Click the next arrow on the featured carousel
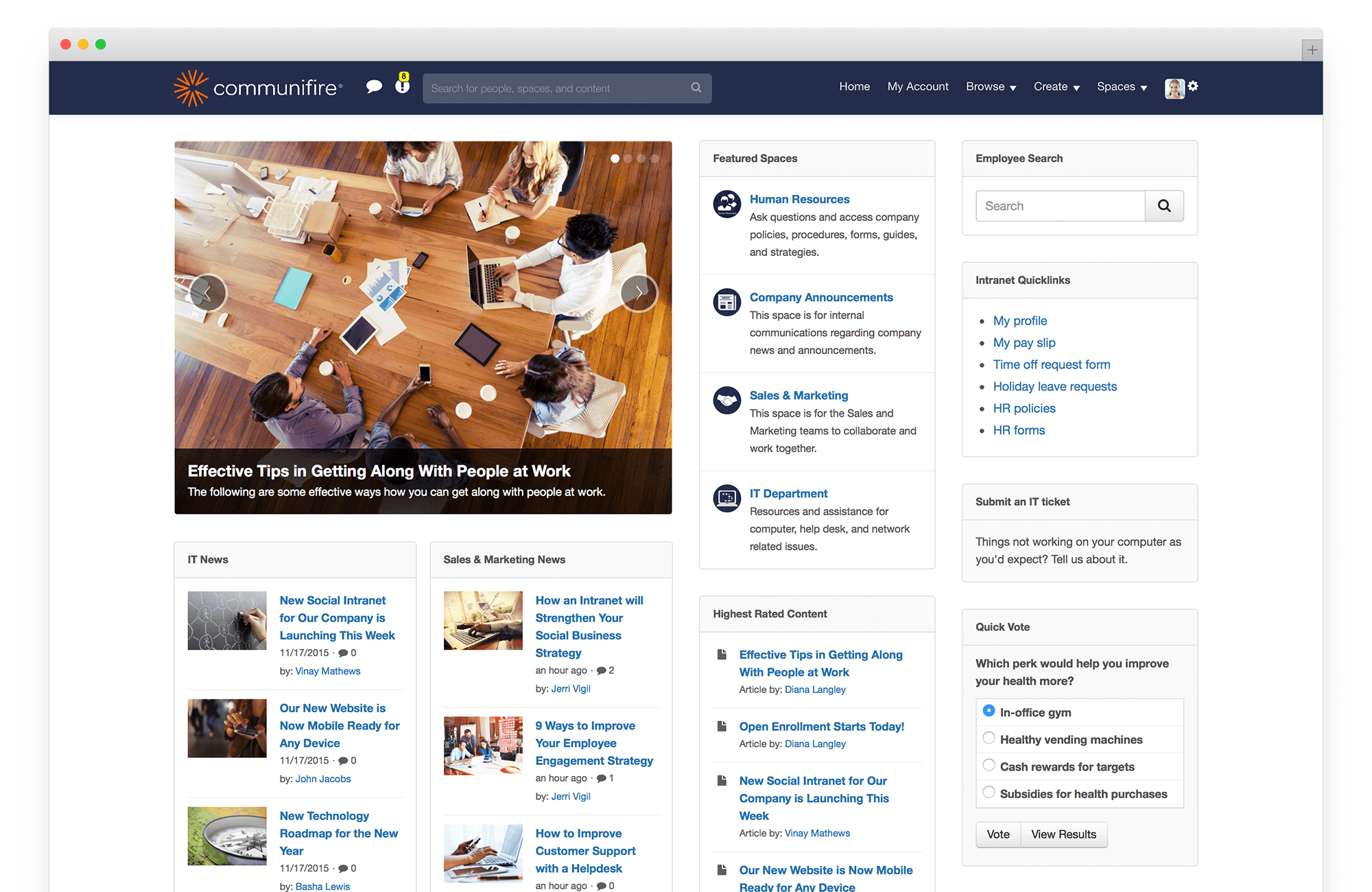1372x892 pixels. click(639, 292)
